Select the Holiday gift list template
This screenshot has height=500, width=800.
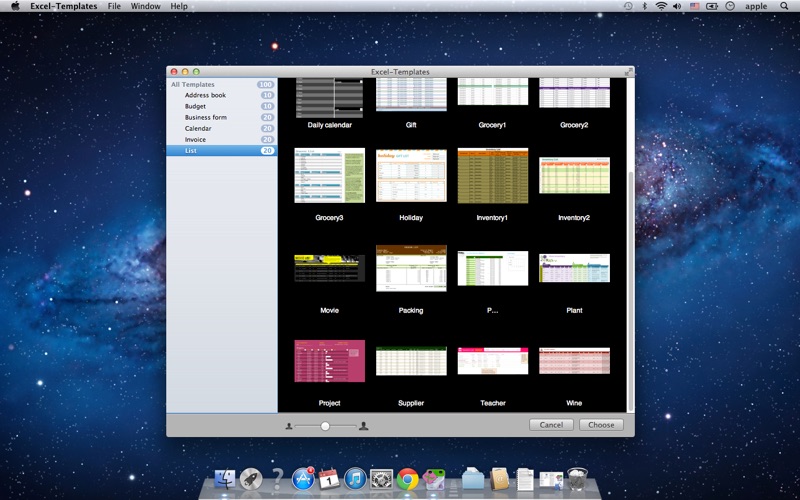(411, 176)
